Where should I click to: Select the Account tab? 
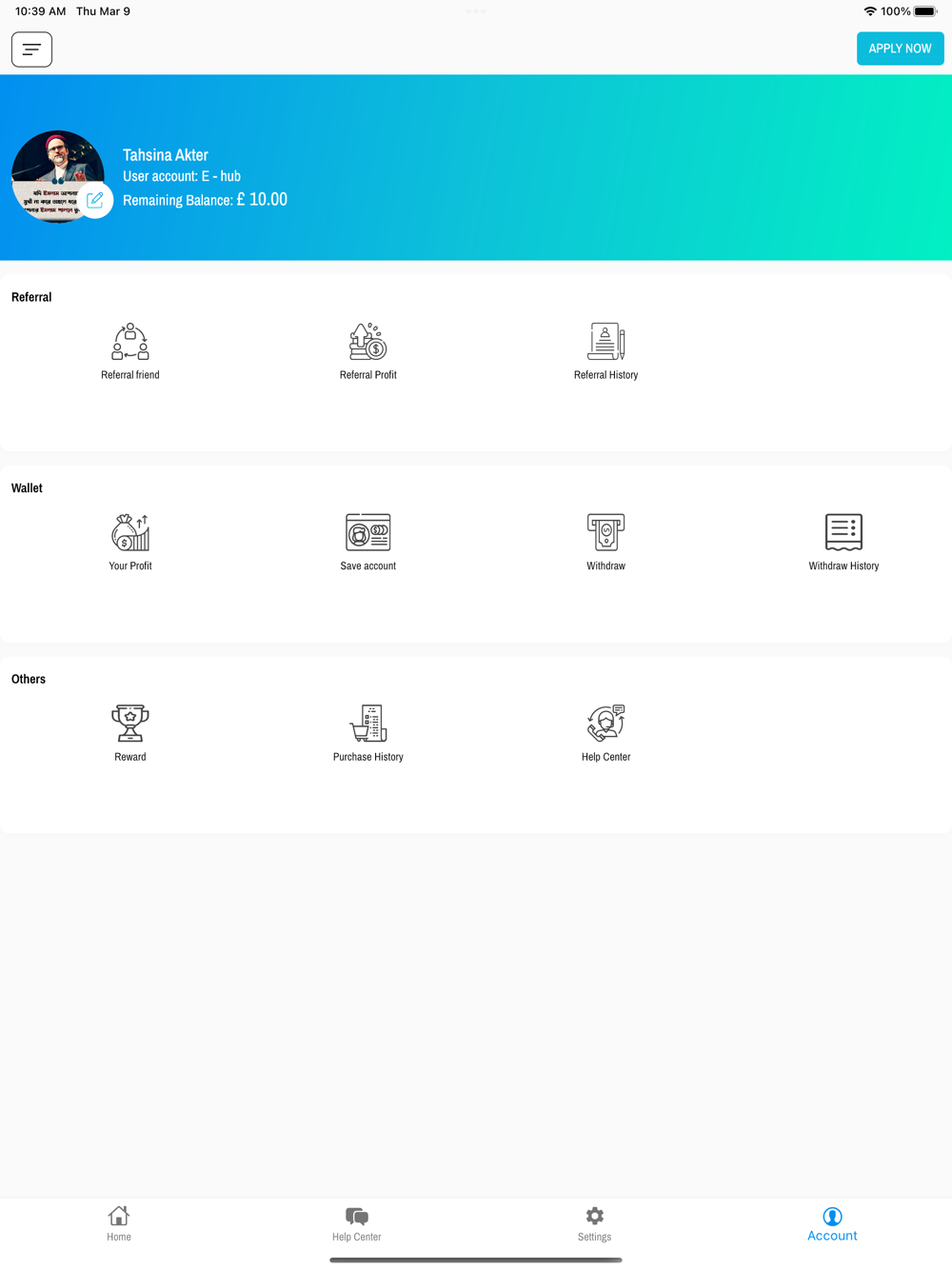(x=833, y=1224)
